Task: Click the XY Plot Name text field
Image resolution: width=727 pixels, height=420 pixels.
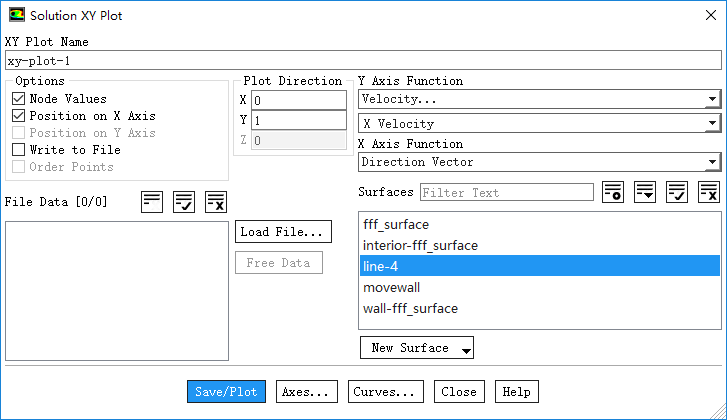Action: [363, 61]
